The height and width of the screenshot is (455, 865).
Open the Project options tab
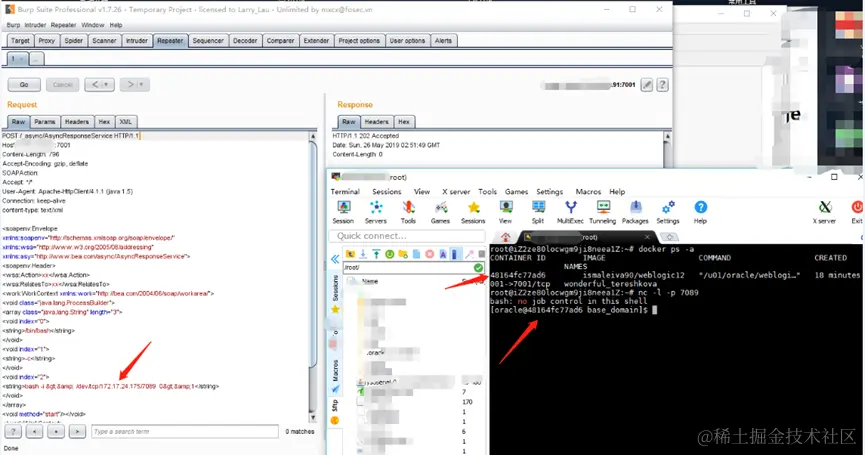[x=359, y=41]
